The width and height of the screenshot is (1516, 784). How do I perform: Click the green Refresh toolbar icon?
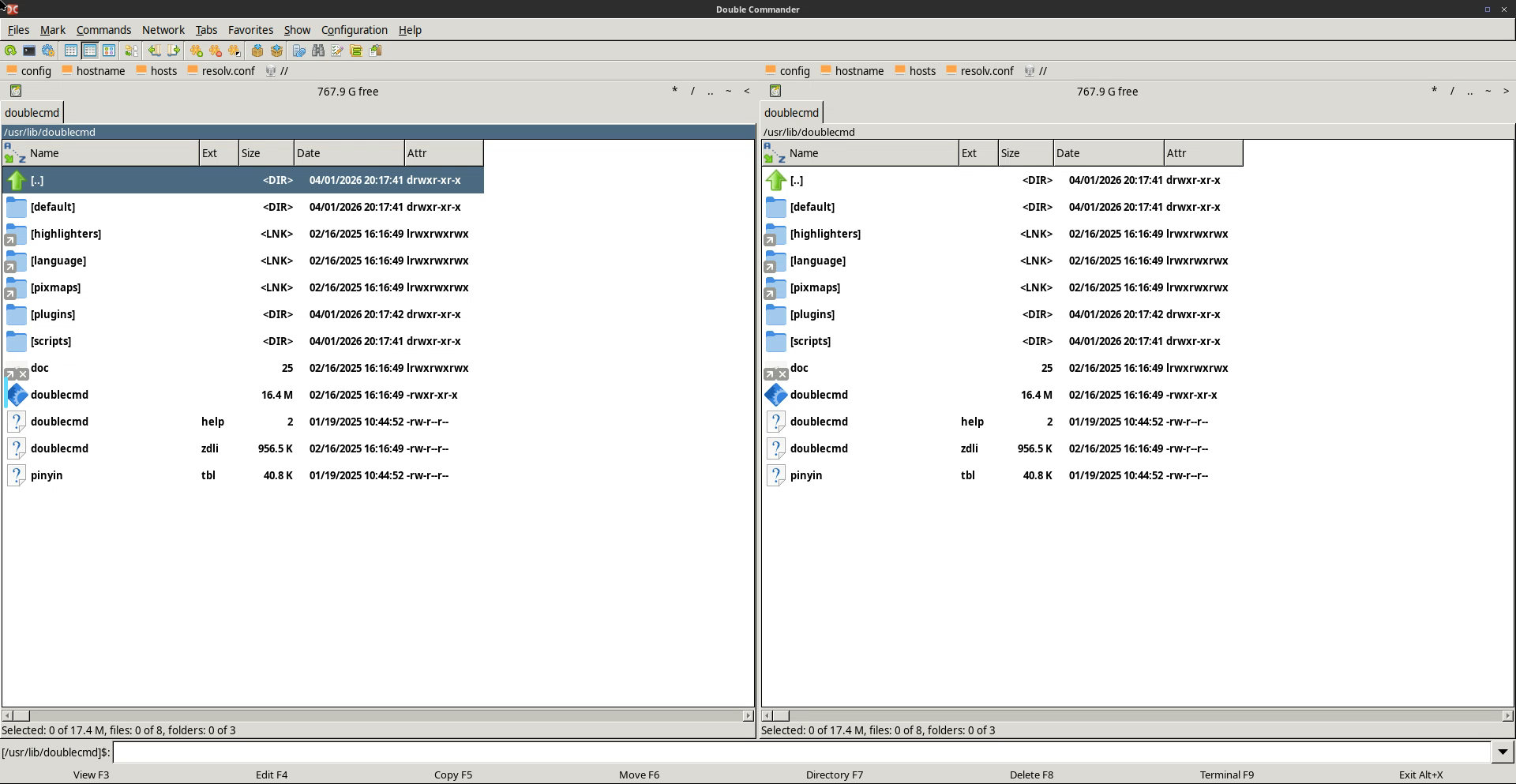(x=10, y=51)
